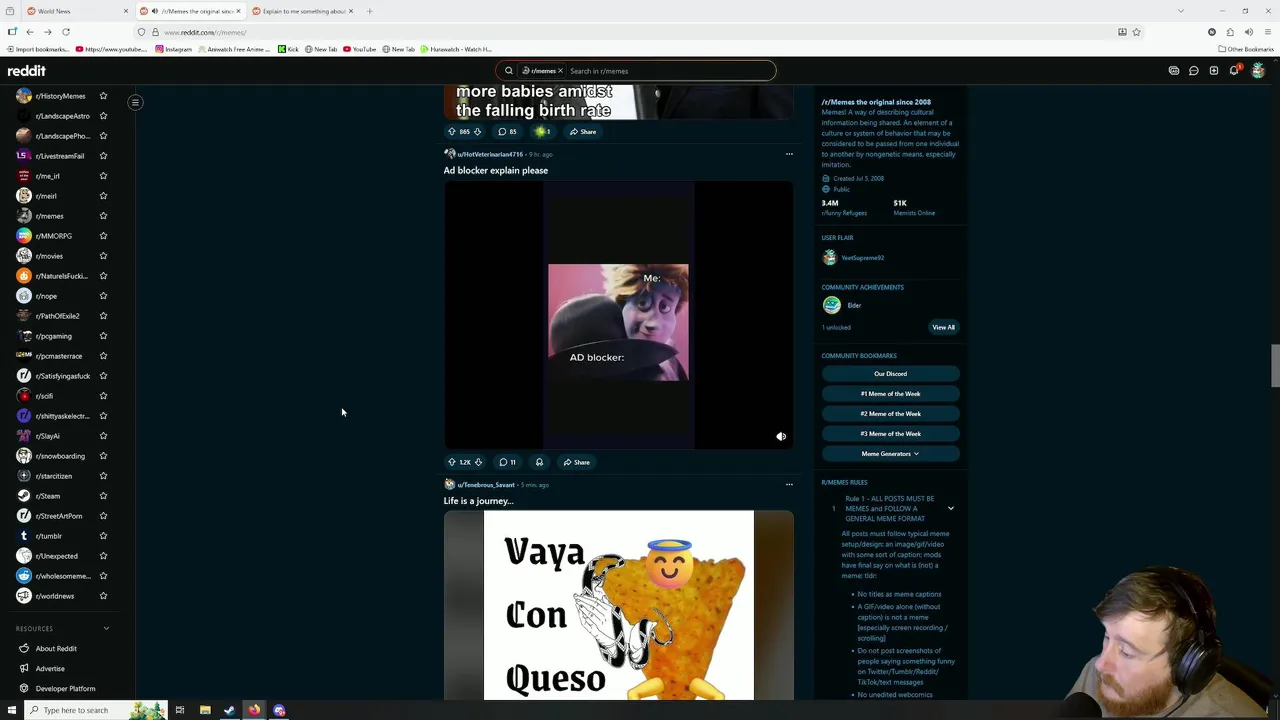
Task: Expand the Meme Generators dropdown
Action: click(890, 454)
